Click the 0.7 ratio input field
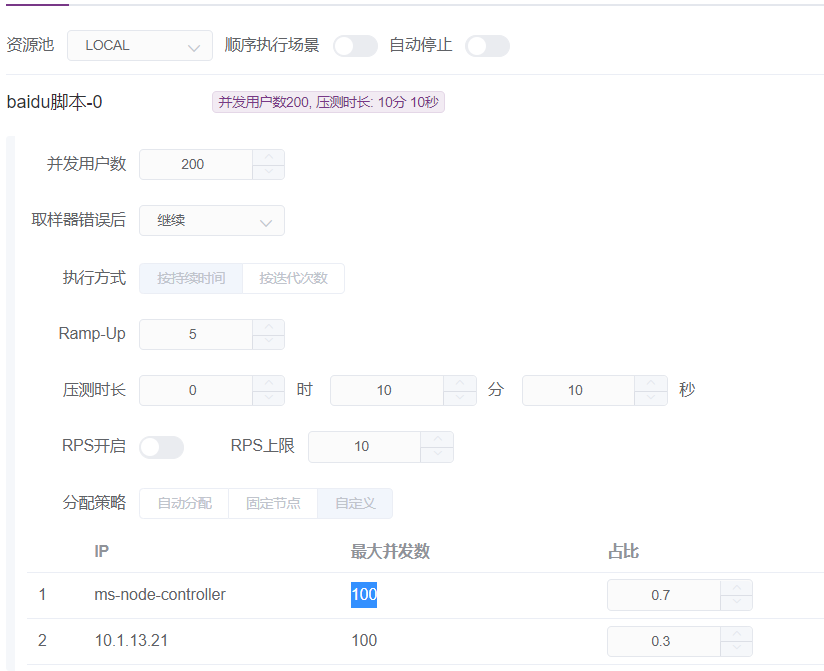 click(663, 595)
